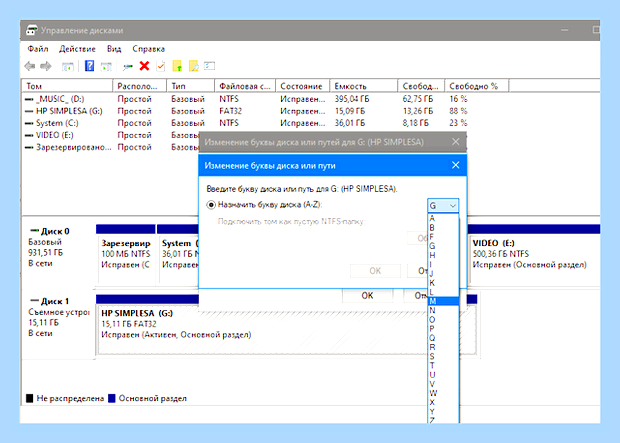Select the Зарезервировано... volume row
The width and height of the screenshot is (620, 443).
tap(111, 147)
